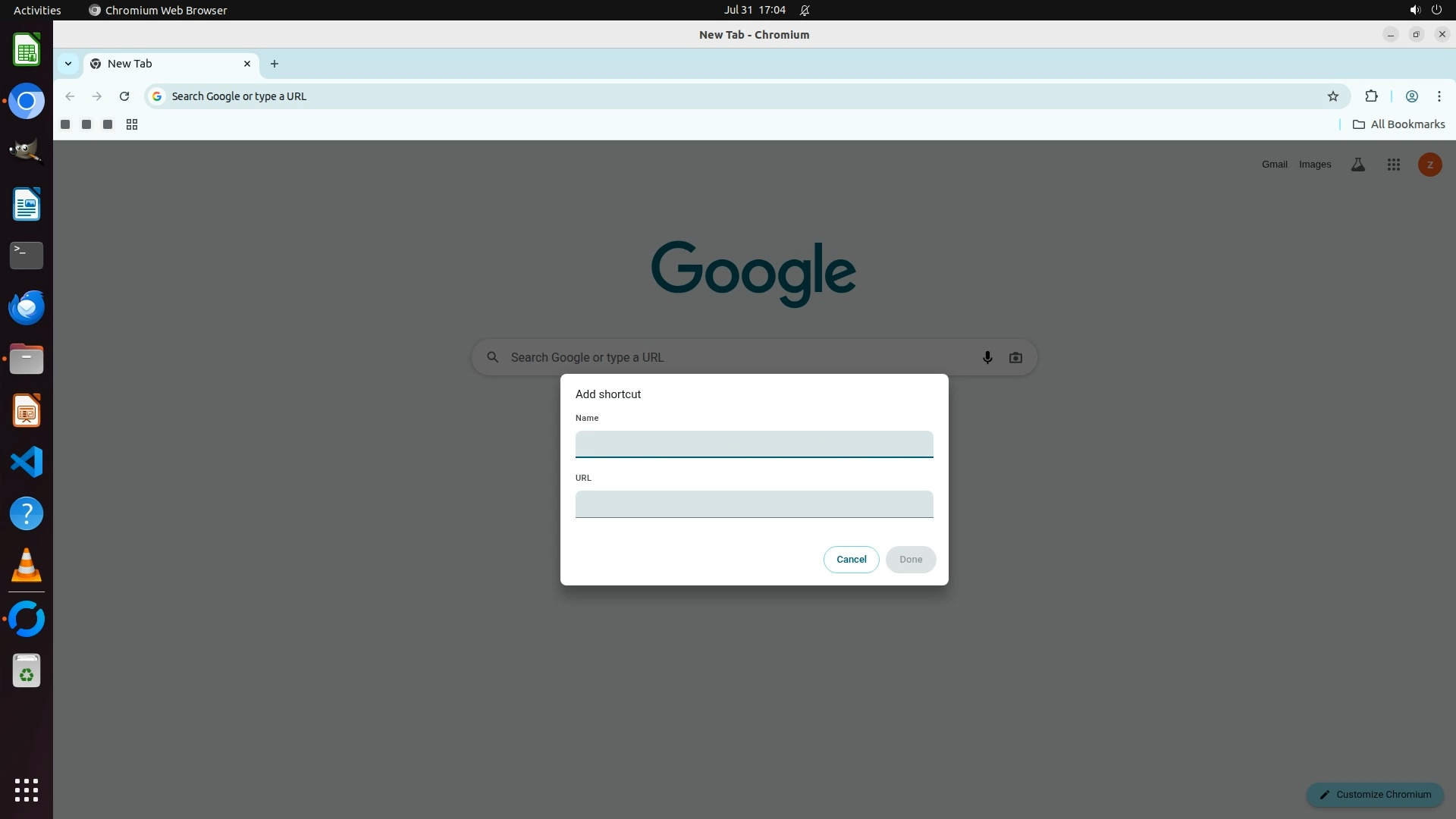
Task: Open the Chromium profile icon in toolbar
Action: click(1411, 96)
